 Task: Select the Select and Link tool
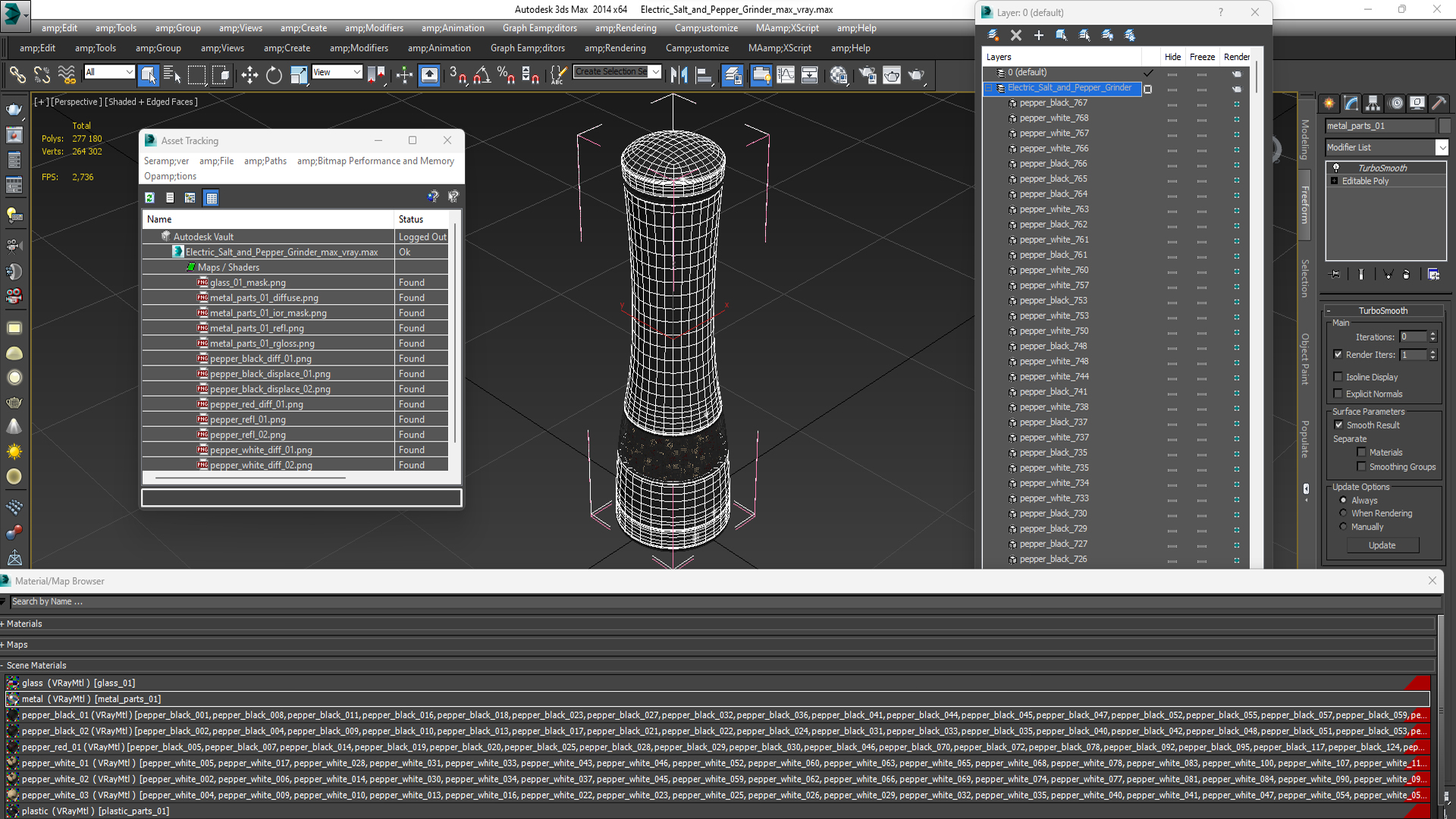click(x=17, y=74)
